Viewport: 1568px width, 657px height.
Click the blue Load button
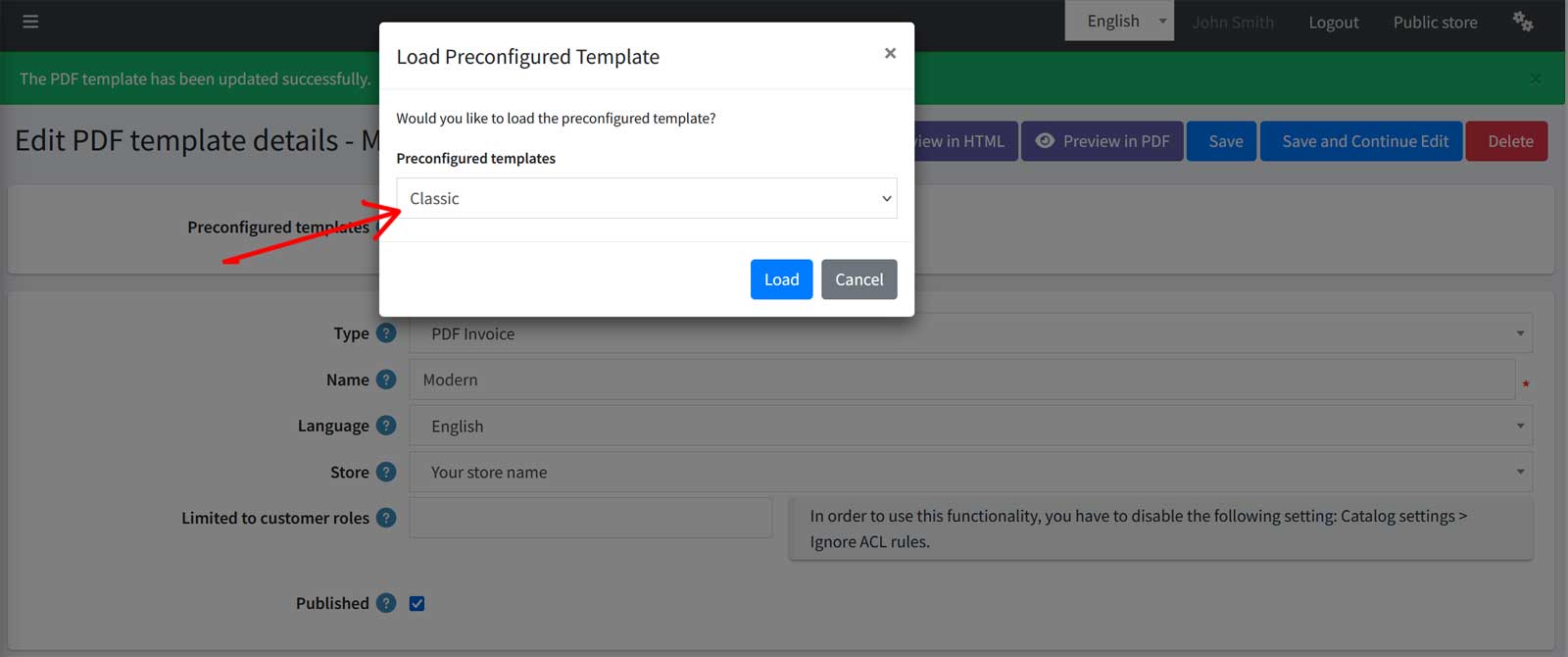click(x=781, y=279)
